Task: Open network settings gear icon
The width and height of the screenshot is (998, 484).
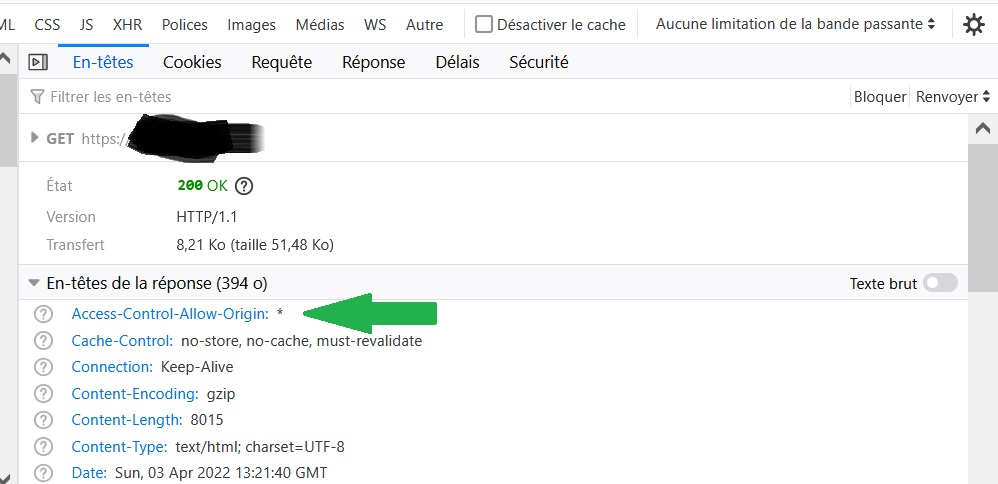Action: point(974,25)
